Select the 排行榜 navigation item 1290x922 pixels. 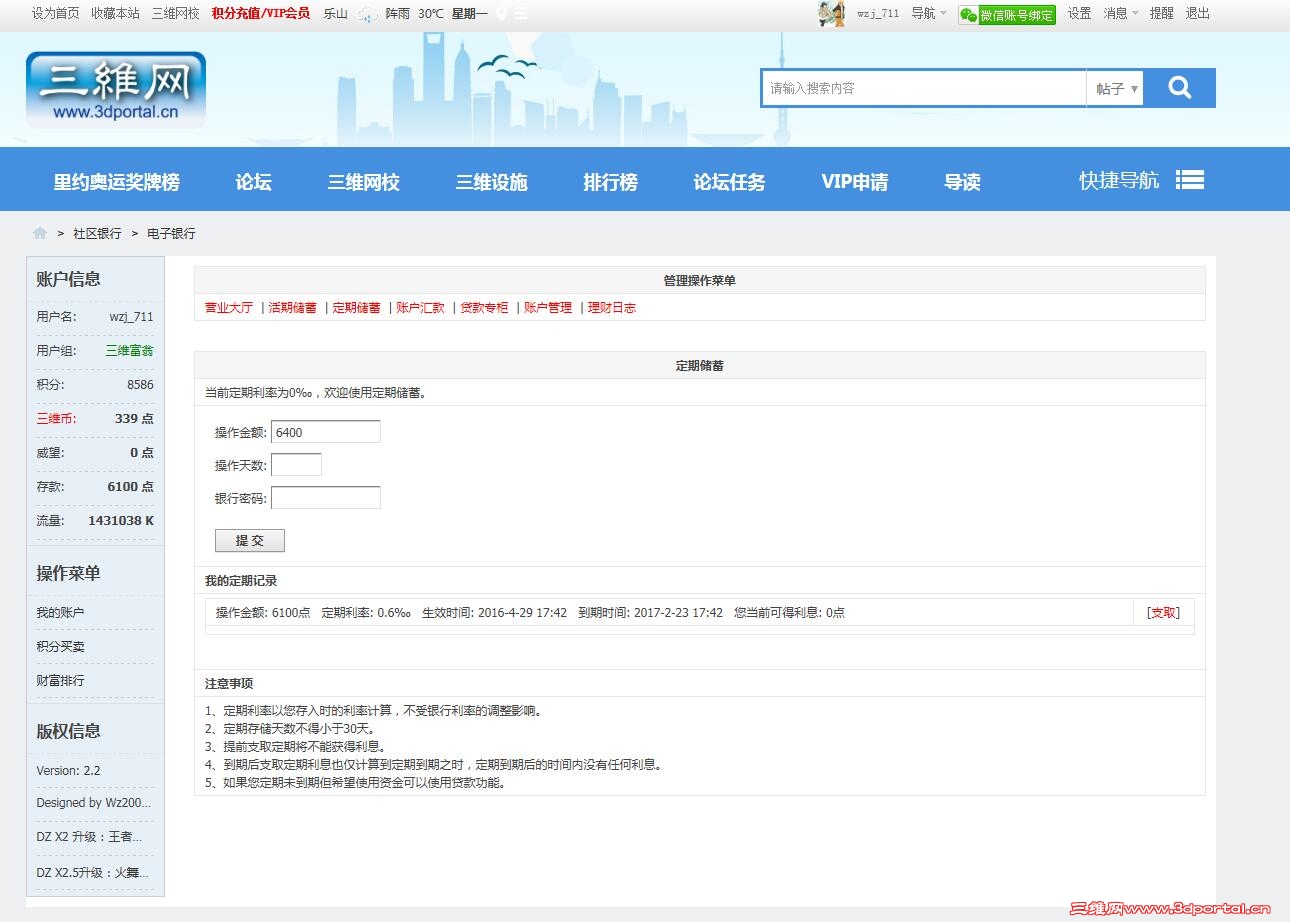point(610,181)
